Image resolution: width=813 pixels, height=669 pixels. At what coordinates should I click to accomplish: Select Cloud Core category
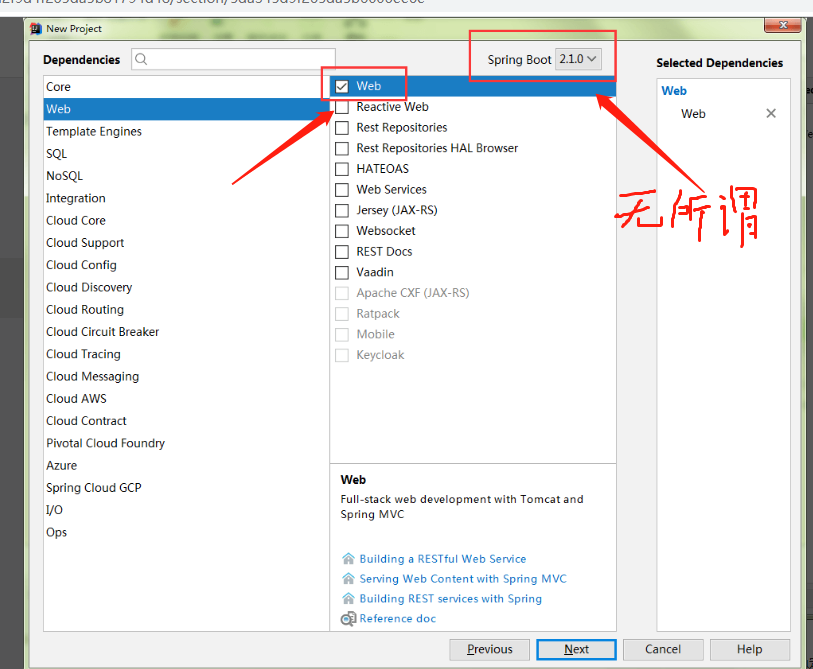click(186, 220)
